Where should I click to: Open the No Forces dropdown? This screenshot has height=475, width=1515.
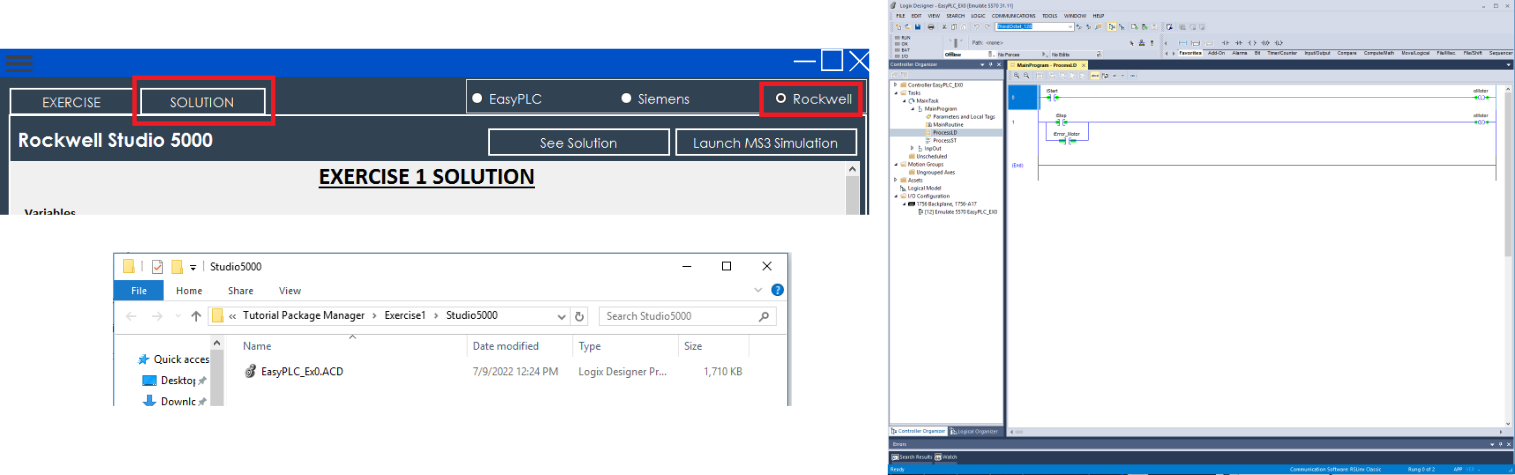1045,54
